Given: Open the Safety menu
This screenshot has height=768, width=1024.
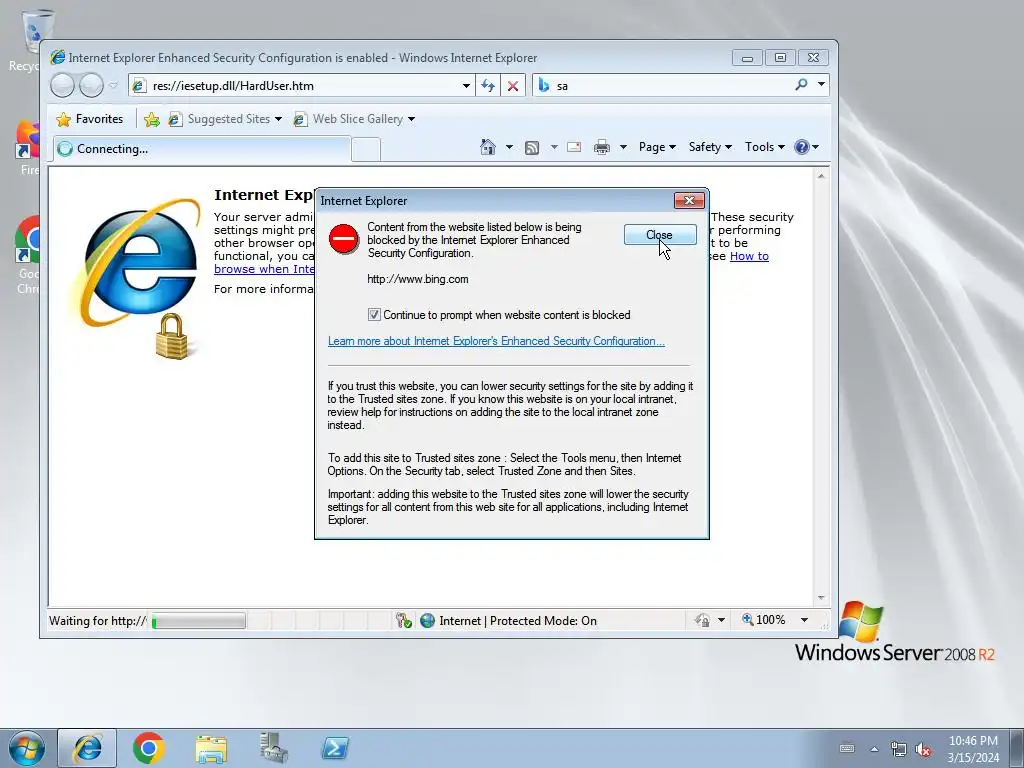Looking at the screenshot, I should click(x=710, y=147).
